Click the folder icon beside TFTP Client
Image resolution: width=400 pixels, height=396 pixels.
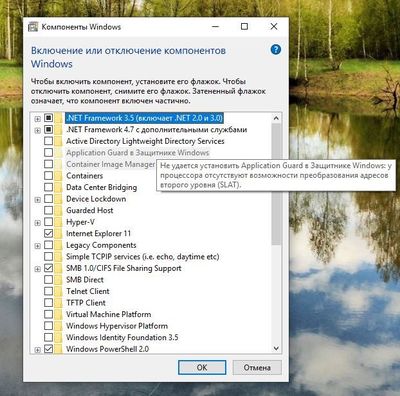coord(59,303)
